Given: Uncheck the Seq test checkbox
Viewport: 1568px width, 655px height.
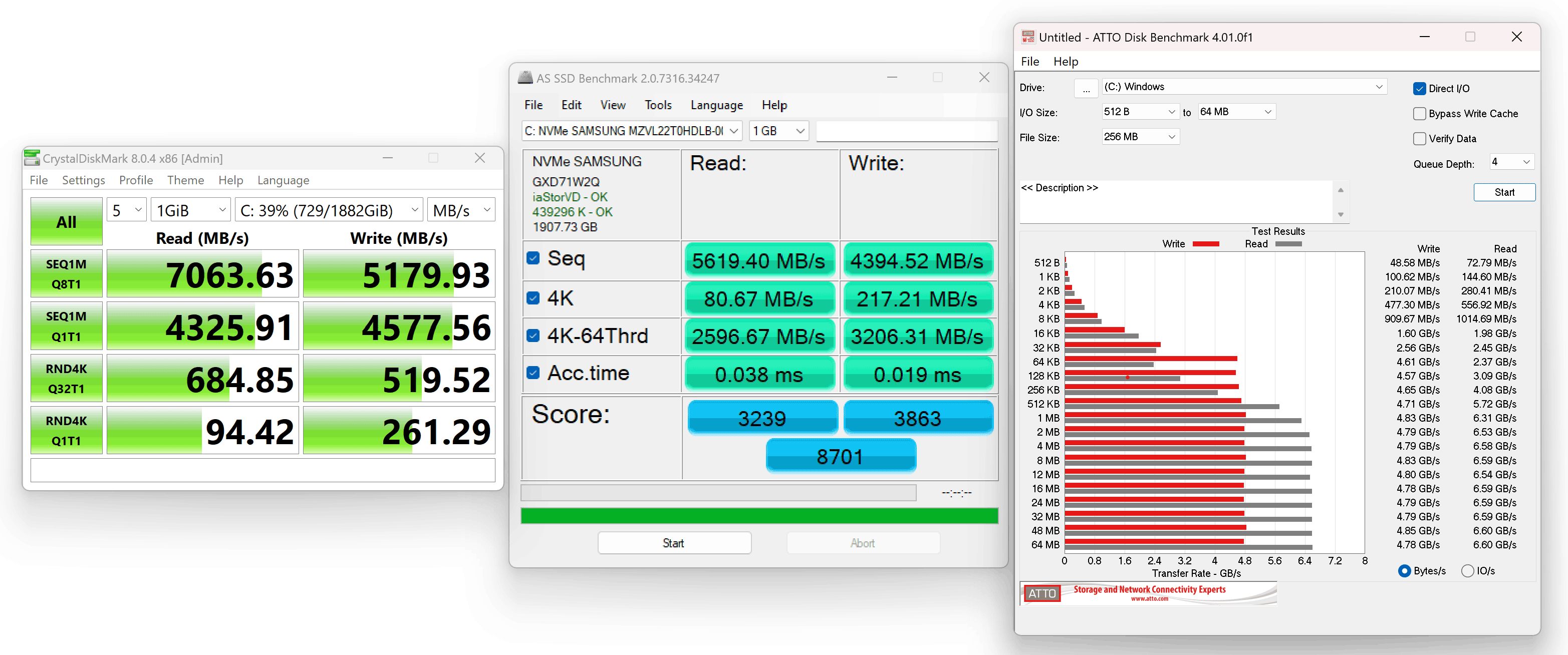Looking at the screenshot, I should 533,258.
